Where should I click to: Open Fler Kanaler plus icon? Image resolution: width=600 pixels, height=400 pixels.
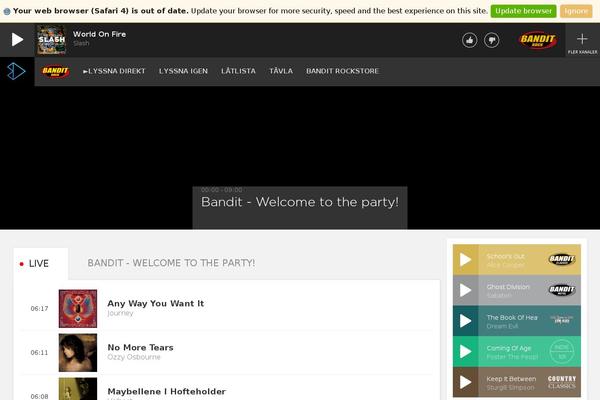(582, 39)
